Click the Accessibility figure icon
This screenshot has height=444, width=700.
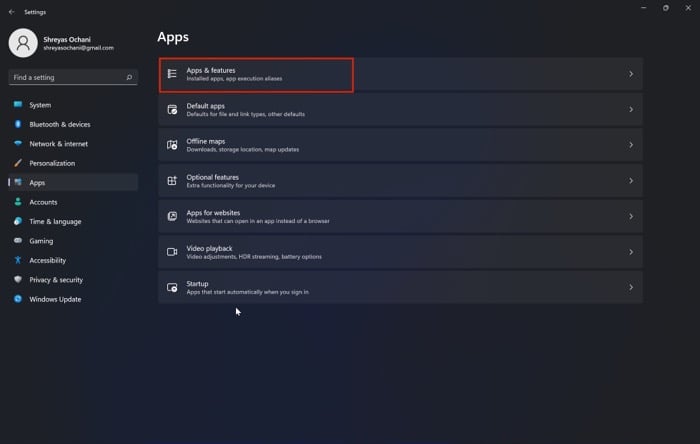(x=18, y=260)
